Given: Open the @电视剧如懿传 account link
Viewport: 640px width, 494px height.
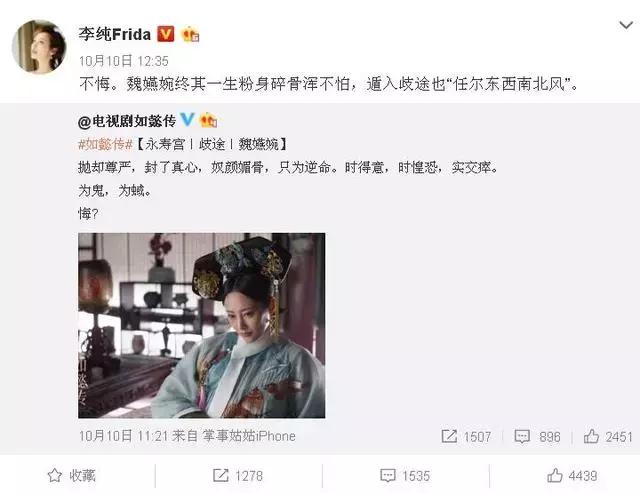Looking at the screenshot, I should click(127, 121).
